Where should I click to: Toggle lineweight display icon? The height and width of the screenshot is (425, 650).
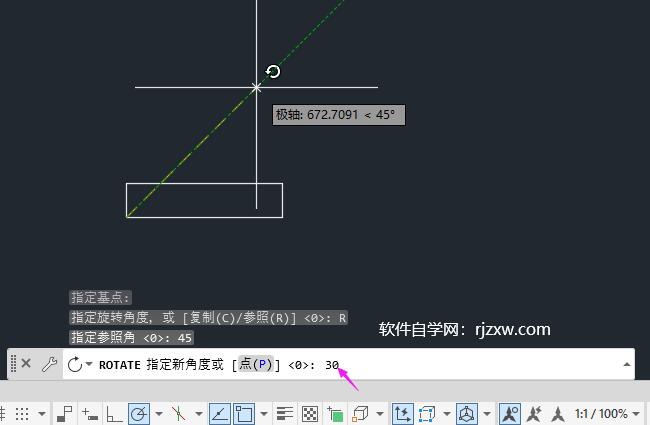coord(285,413)
